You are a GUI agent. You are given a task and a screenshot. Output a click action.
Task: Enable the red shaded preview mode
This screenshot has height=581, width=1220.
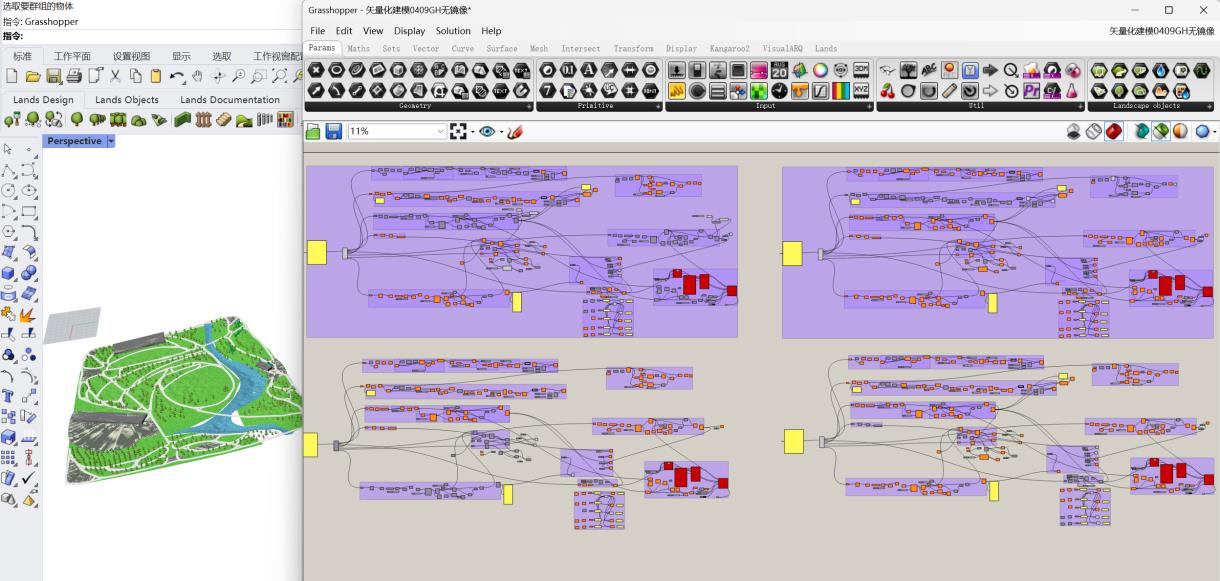(1113, 132)
